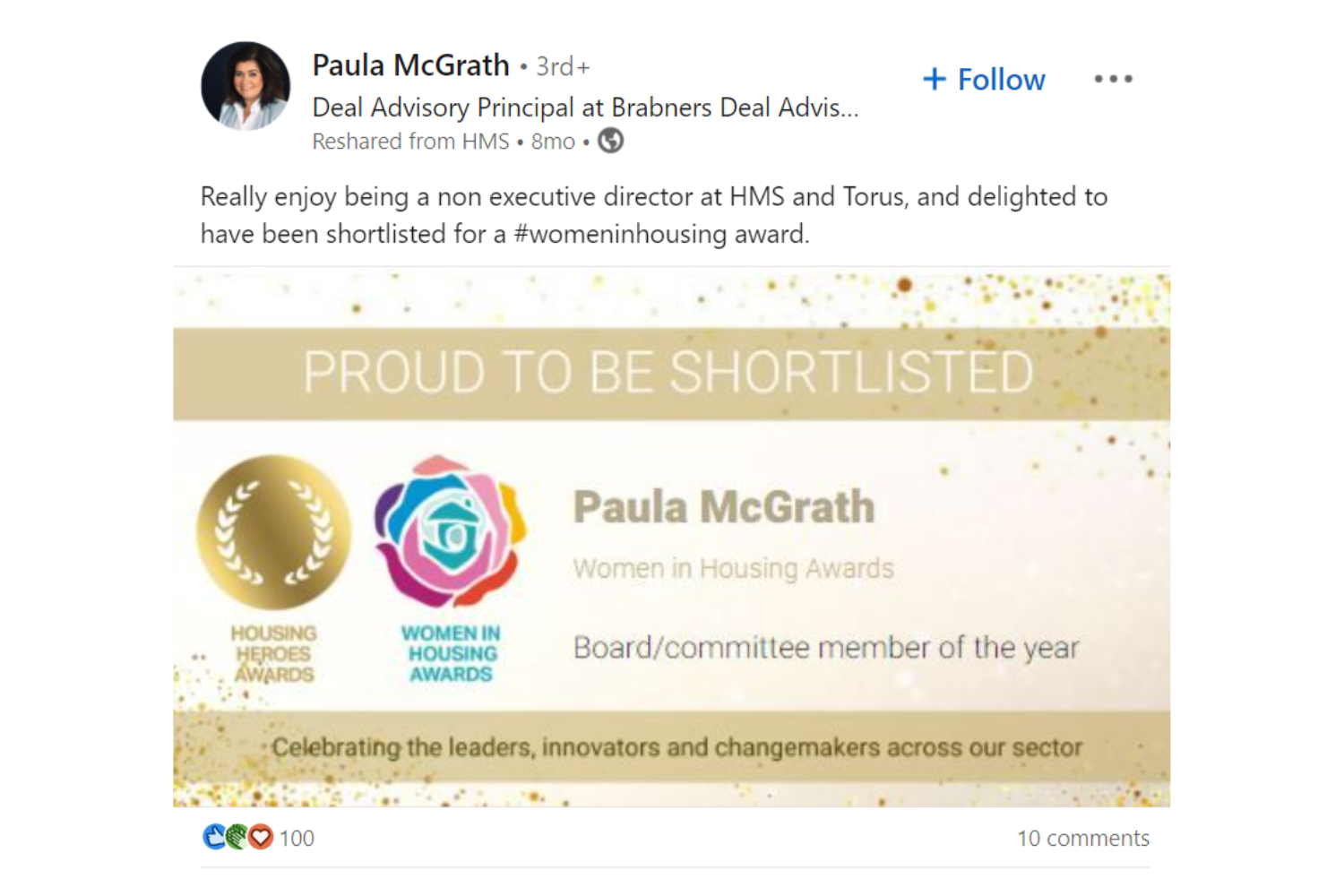Click the Women in Housing rose logo
1344x896 pixels.
(450, 532)
